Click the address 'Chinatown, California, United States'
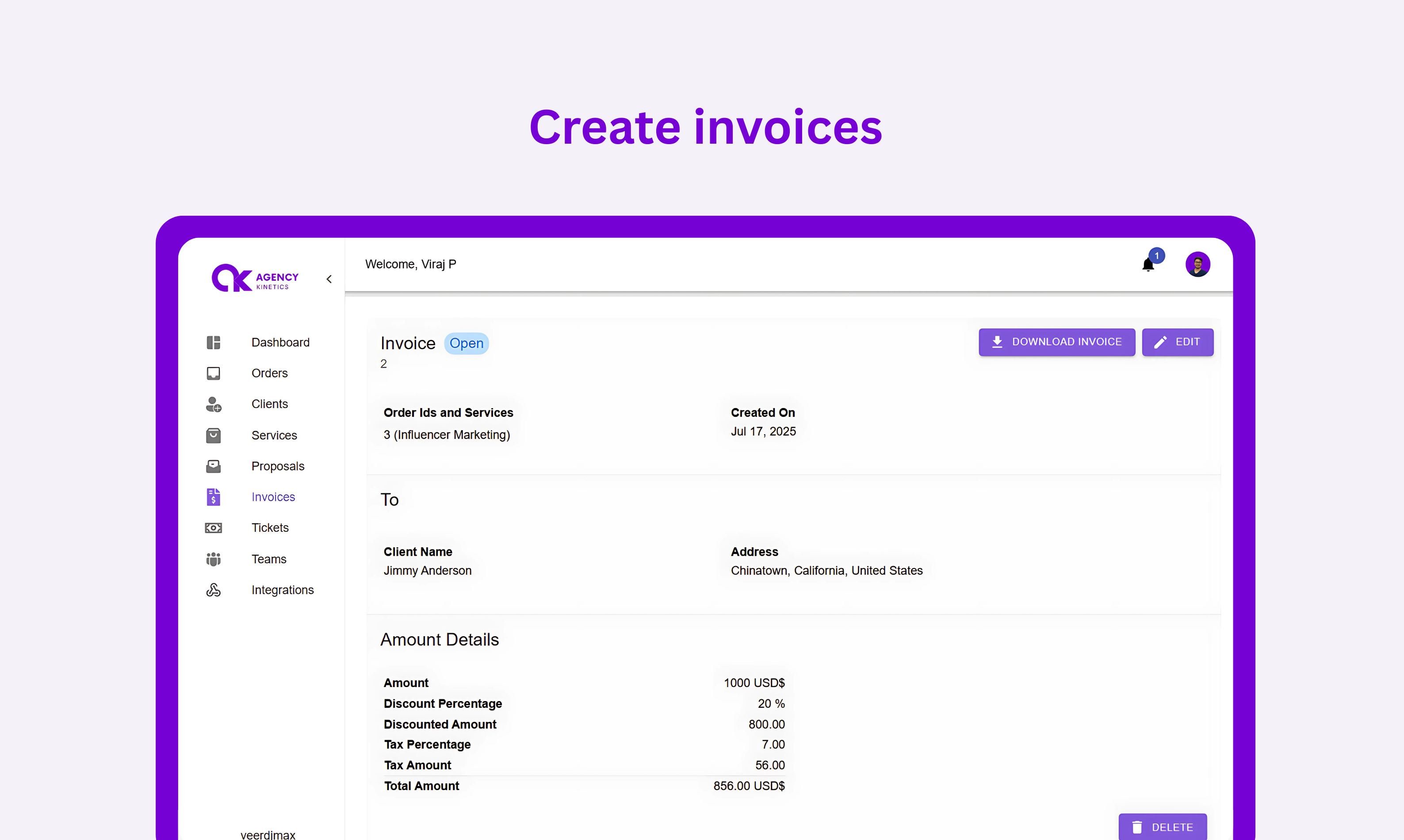Screen dimensions: 1404x840 (826, 571)
